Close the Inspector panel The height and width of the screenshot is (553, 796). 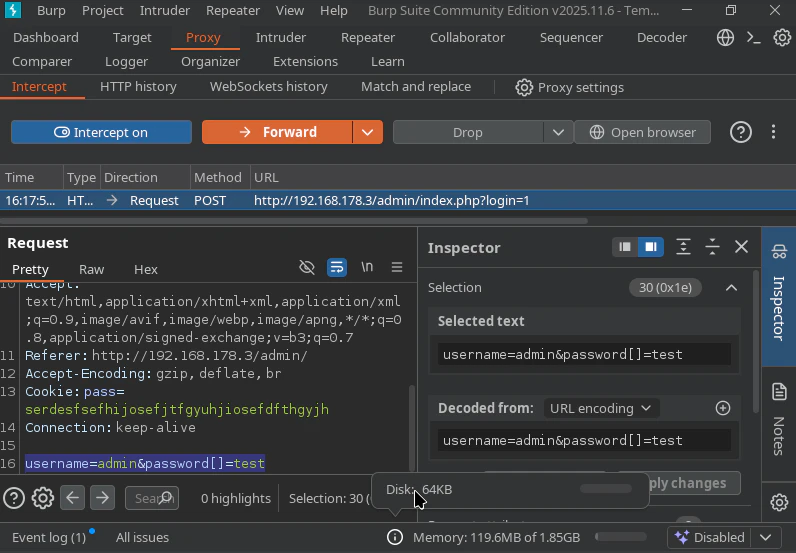coord(741,247)
